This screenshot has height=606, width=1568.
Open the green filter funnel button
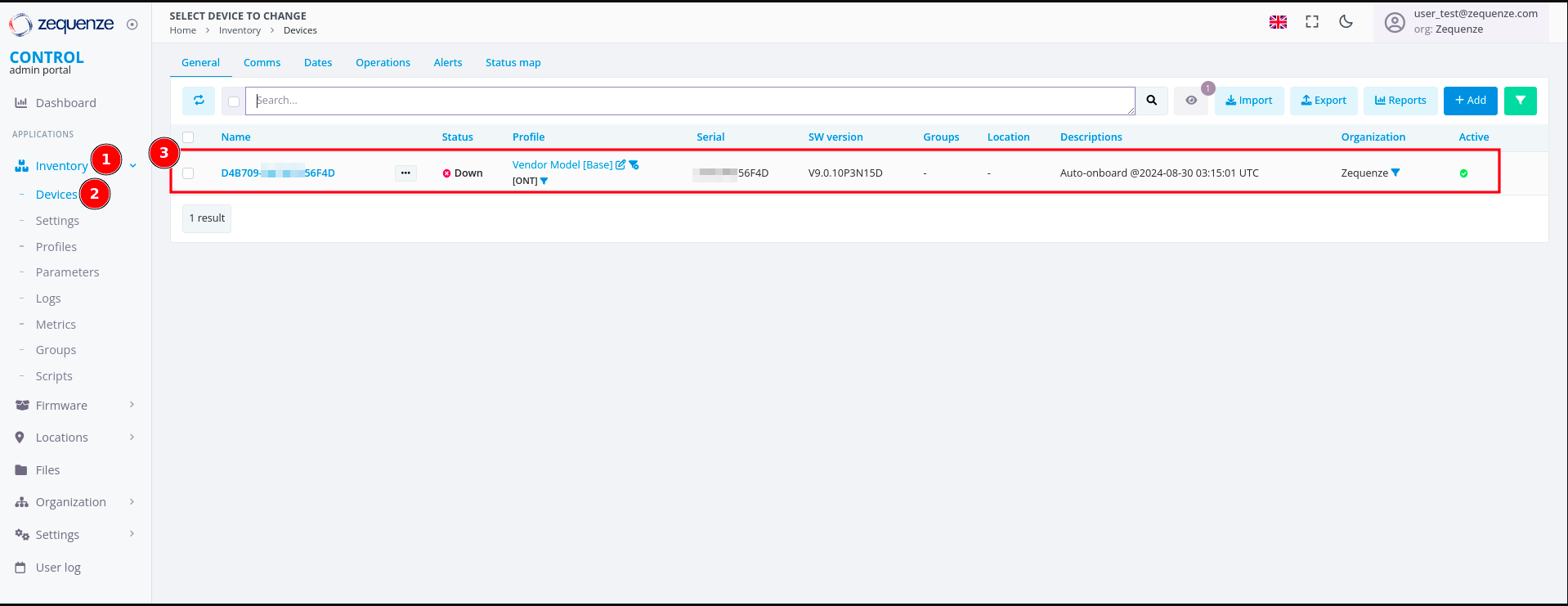(x=1520, y=101)
